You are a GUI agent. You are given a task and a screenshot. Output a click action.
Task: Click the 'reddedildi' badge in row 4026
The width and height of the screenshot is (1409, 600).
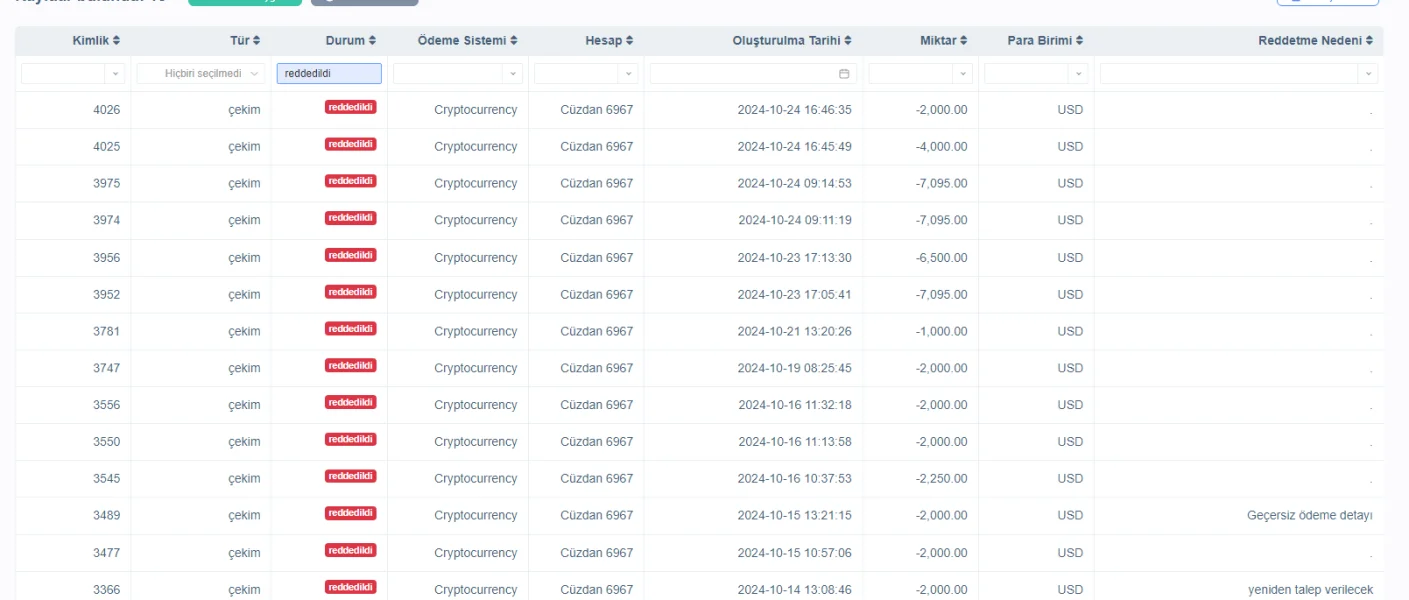coord(350,107)
